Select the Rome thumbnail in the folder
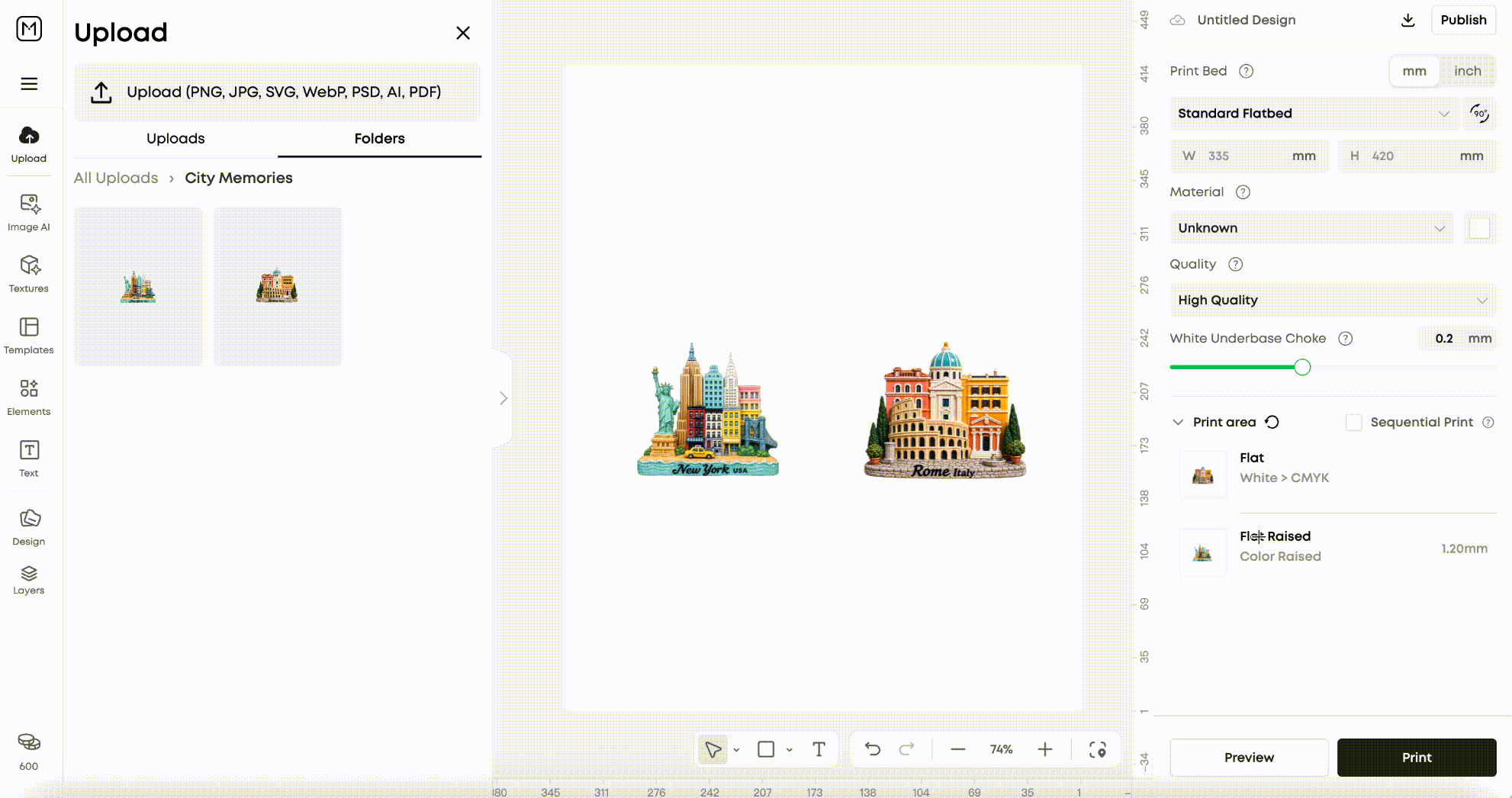This screenshot has width=1512, height=798. [x=278, y=286]
